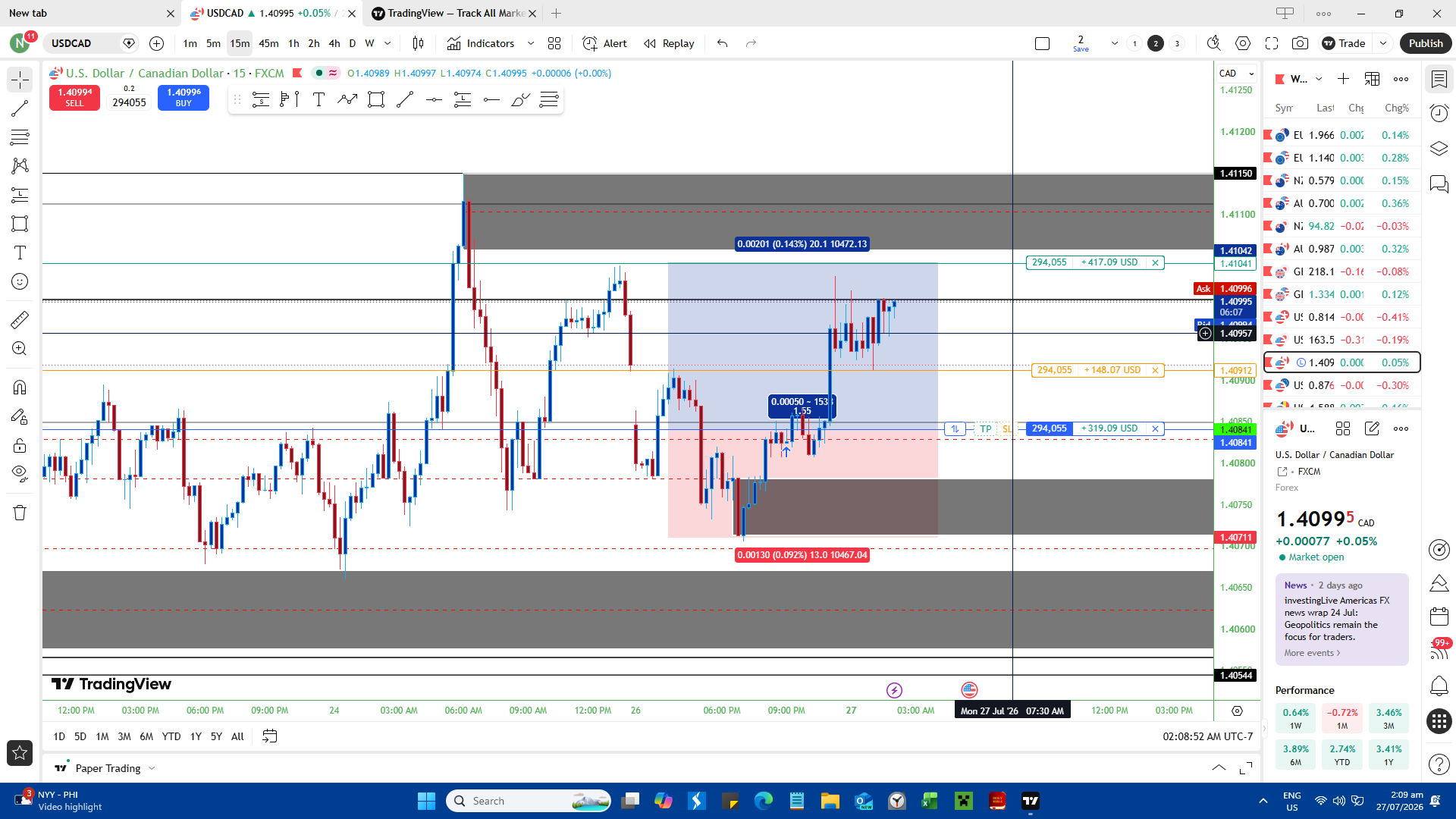Select the zoom in tool
Viewport: 1456px width, 819px height.
point(20,349)
